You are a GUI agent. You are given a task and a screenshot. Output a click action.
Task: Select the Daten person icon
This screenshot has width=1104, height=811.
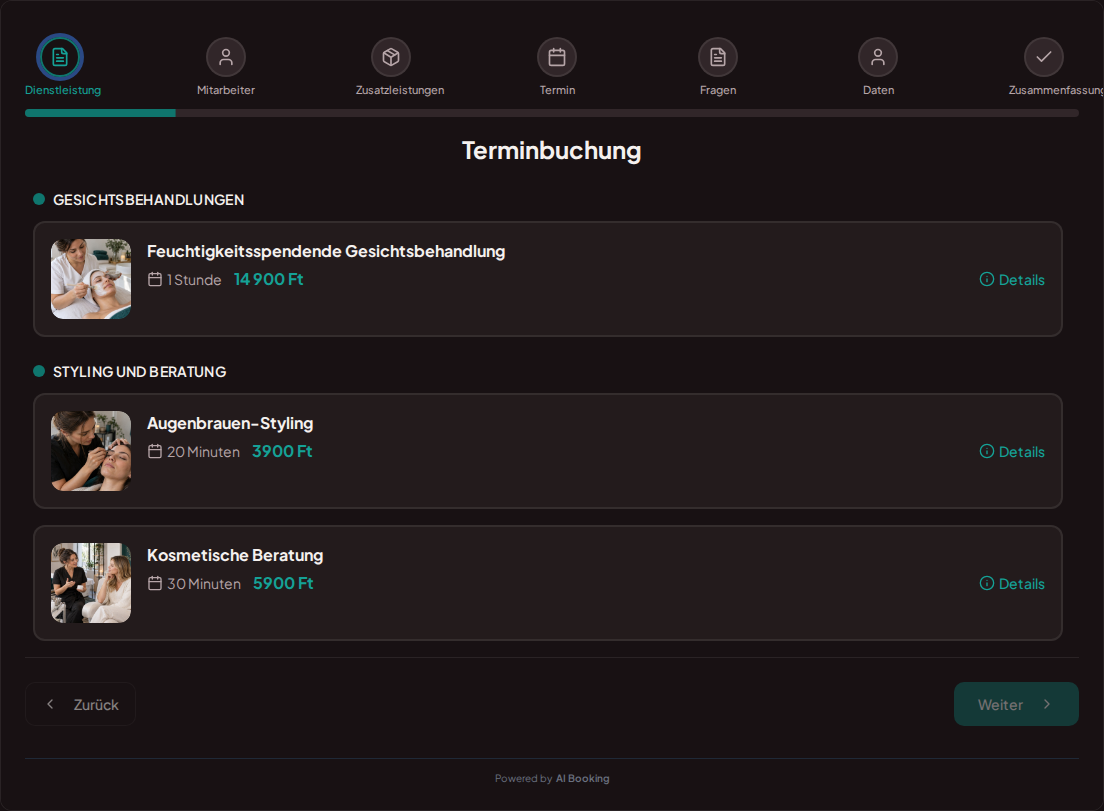pos(878,57)
